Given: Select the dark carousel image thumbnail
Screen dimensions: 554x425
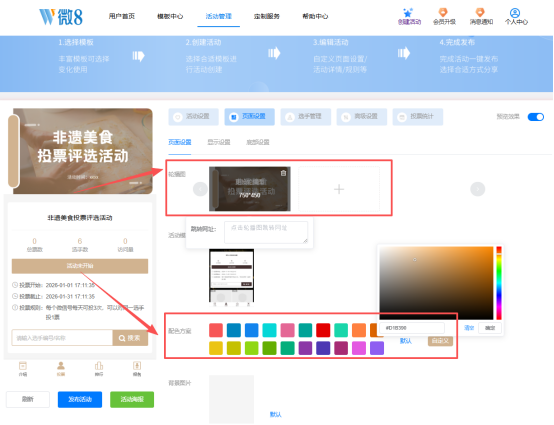Looking at the screenshot, I should [x=250, y=189].
